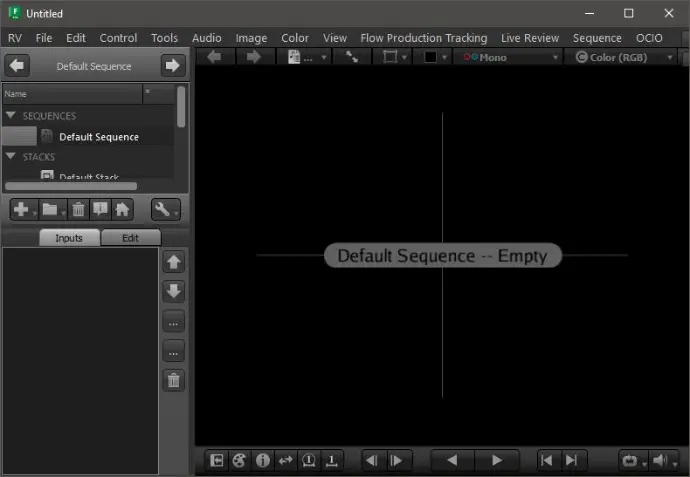Toggle the image info icon in bottom toolbar
The width and height of the screenshot is (690, 477).
263,460
